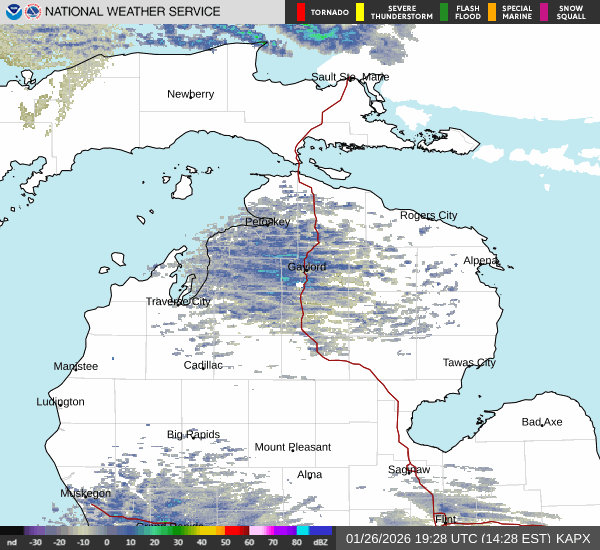This screenshot has height=550, width=600.
Task: Select the Traverse City label
Action: [178, 301]
